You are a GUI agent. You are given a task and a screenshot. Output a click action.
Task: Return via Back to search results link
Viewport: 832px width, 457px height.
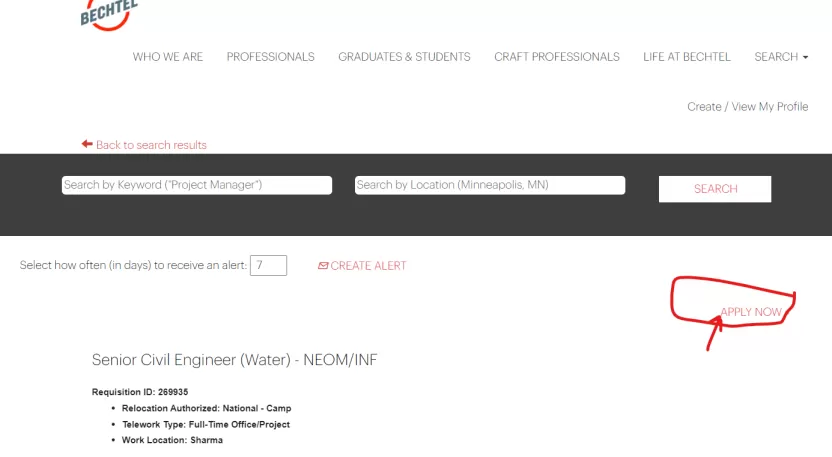tap(151, 145)
